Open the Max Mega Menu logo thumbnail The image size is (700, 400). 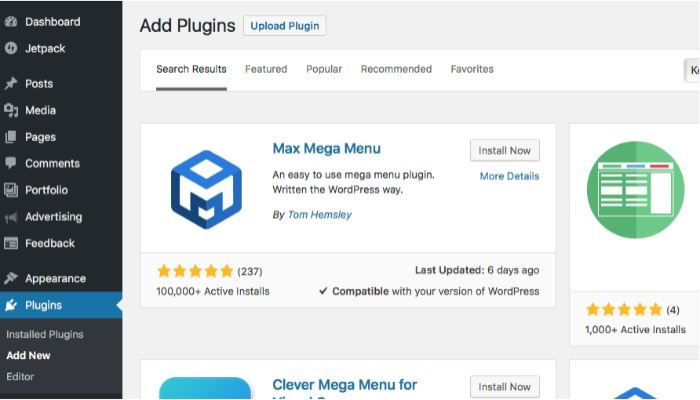[x=206, y=189]
